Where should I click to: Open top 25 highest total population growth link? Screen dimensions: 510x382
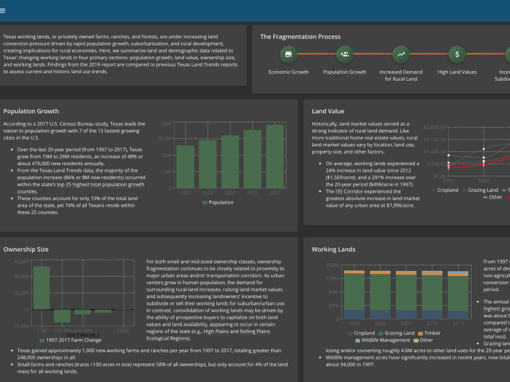100,184
